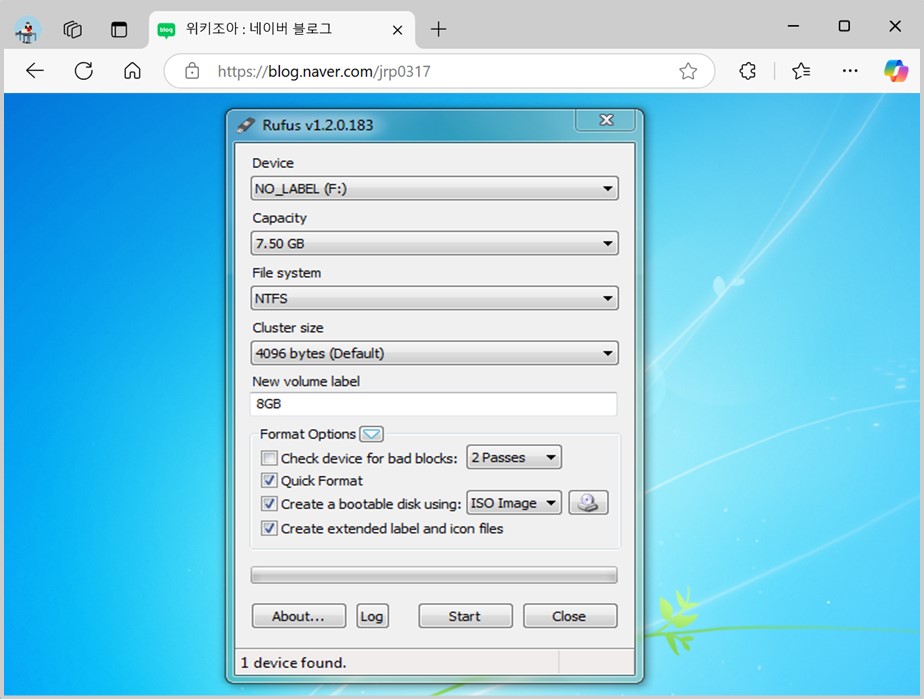Open the About dialog

(x=299, y=616)
